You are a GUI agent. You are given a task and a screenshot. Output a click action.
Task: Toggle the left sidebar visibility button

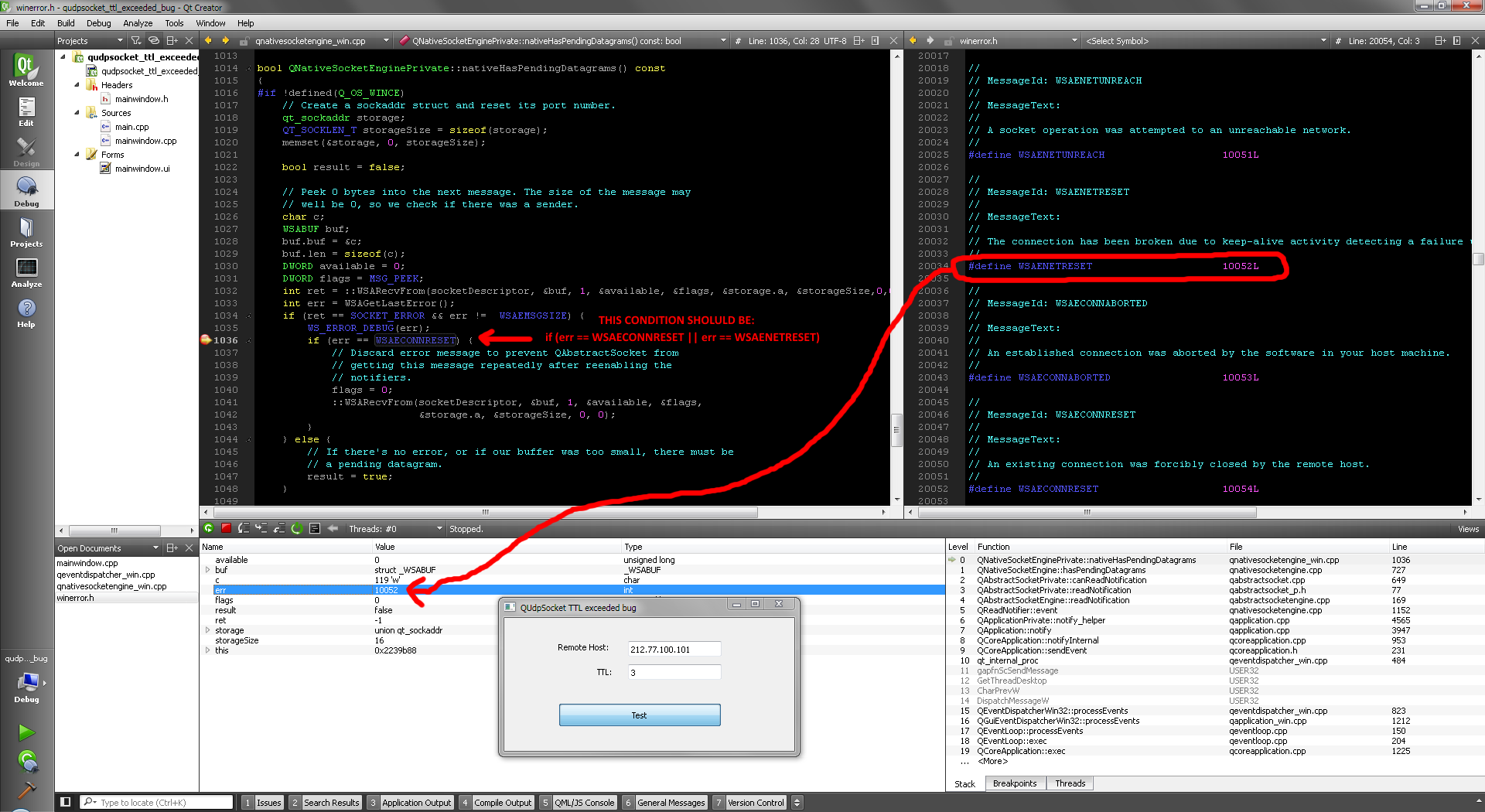[66, 802]
